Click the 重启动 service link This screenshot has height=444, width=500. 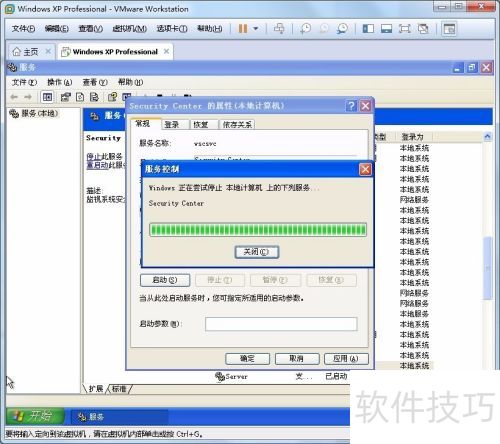97,165
